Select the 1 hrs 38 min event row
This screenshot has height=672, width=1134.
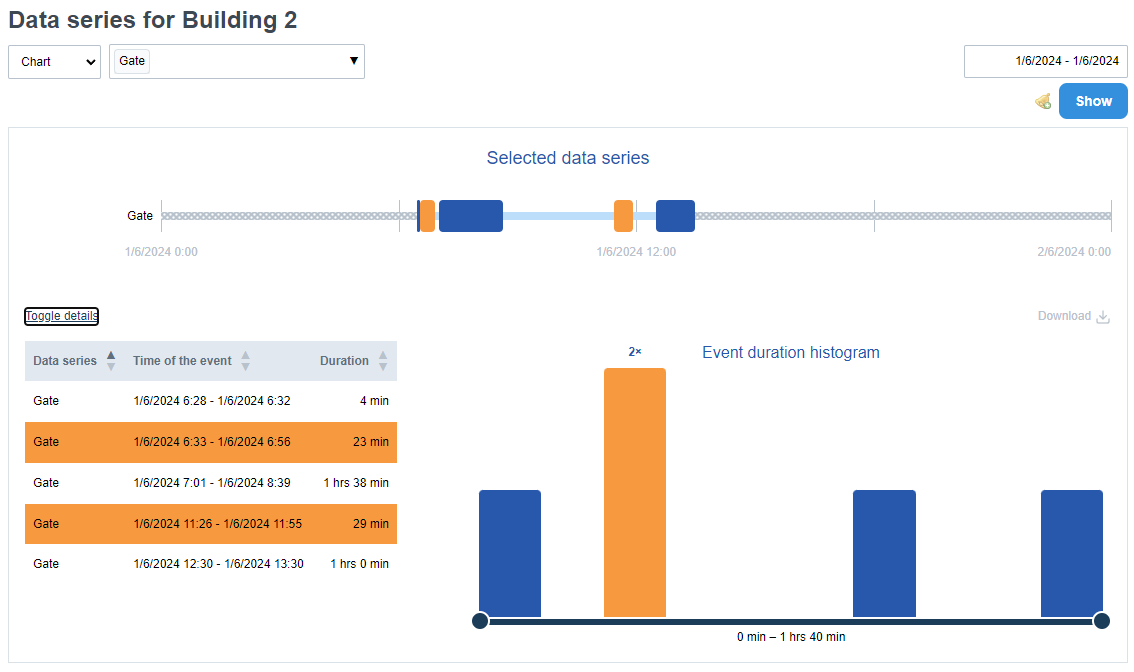(210, 483)
